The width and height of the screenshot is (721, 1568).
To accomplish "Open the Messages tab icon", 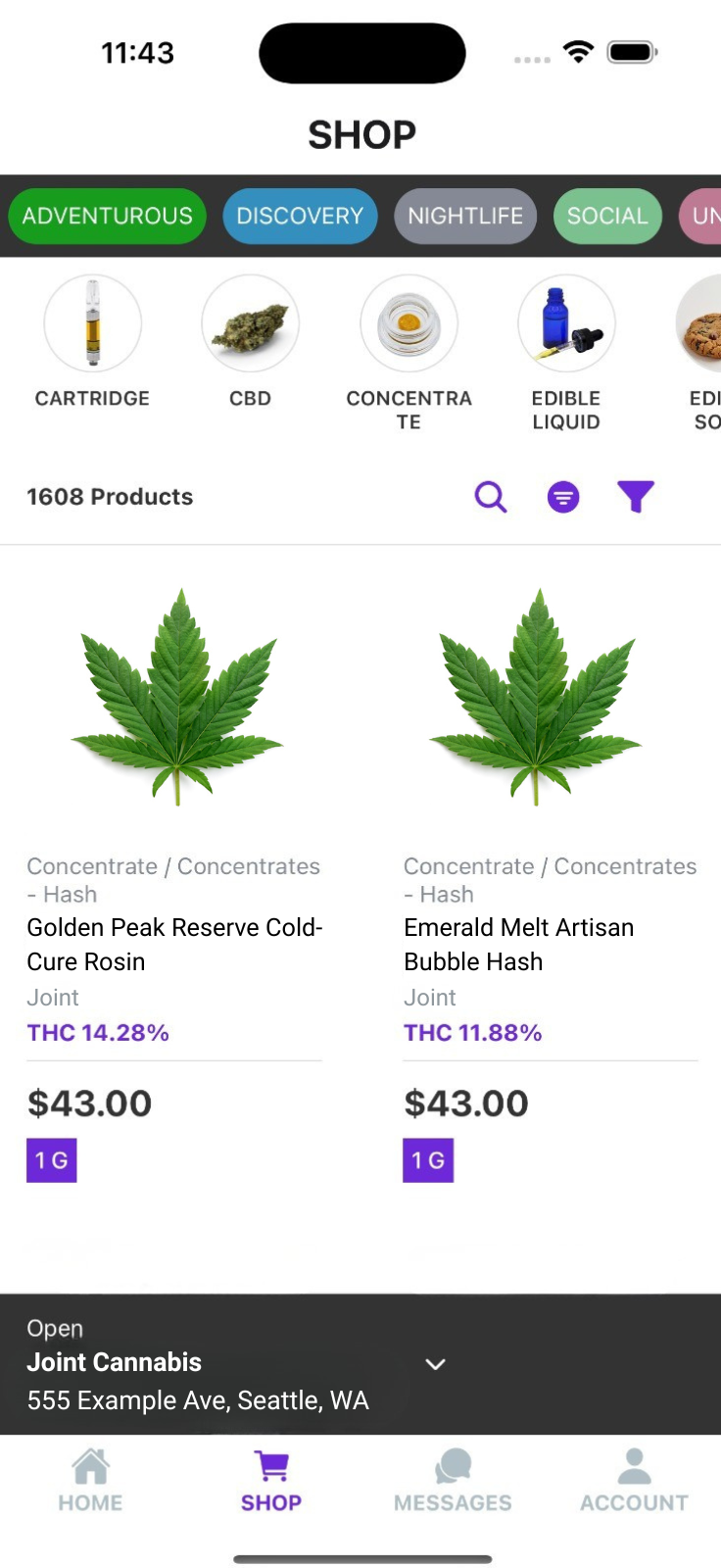I will (453, 1480).
